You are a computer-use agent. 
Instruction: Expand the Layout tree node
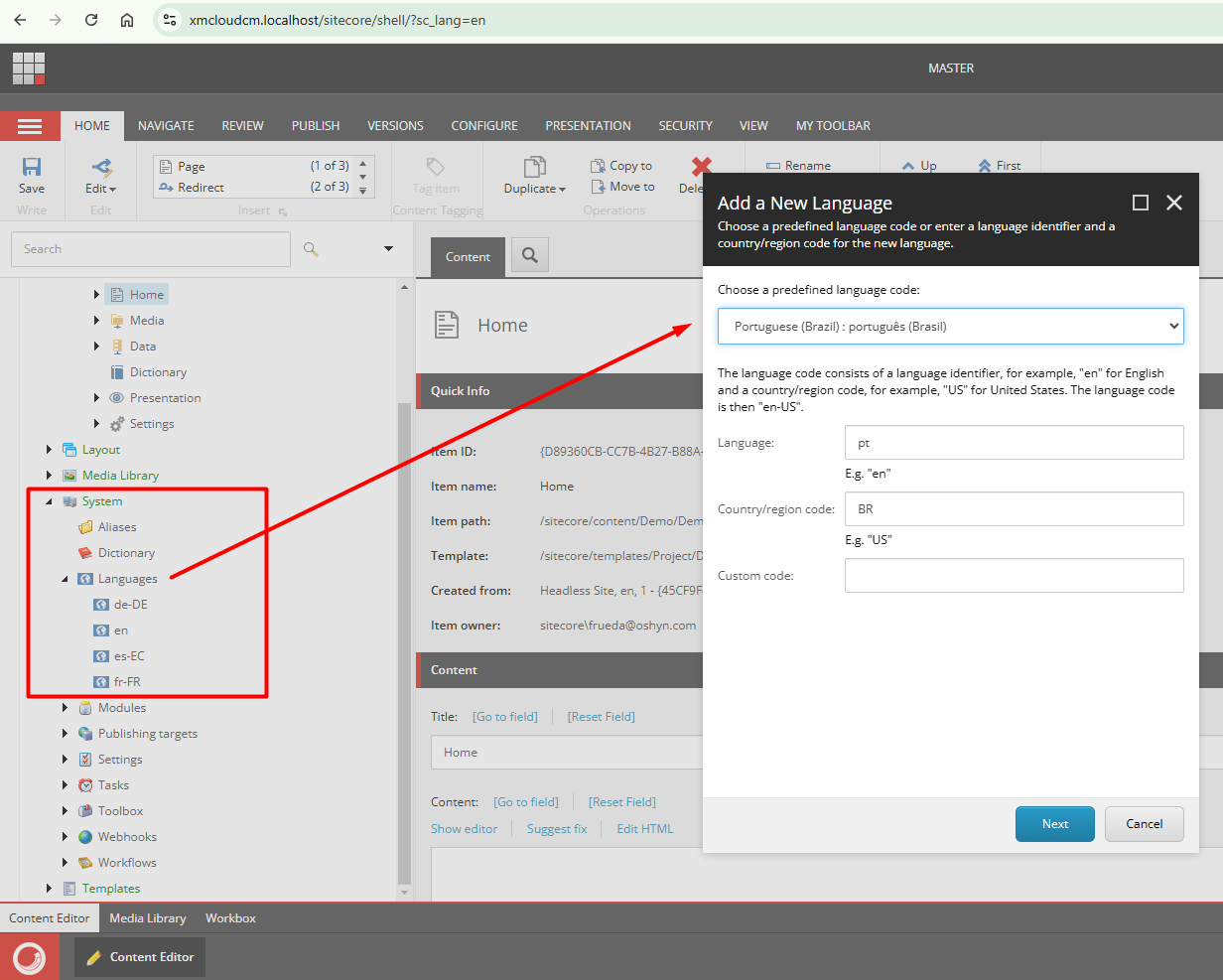click(49, 450)
